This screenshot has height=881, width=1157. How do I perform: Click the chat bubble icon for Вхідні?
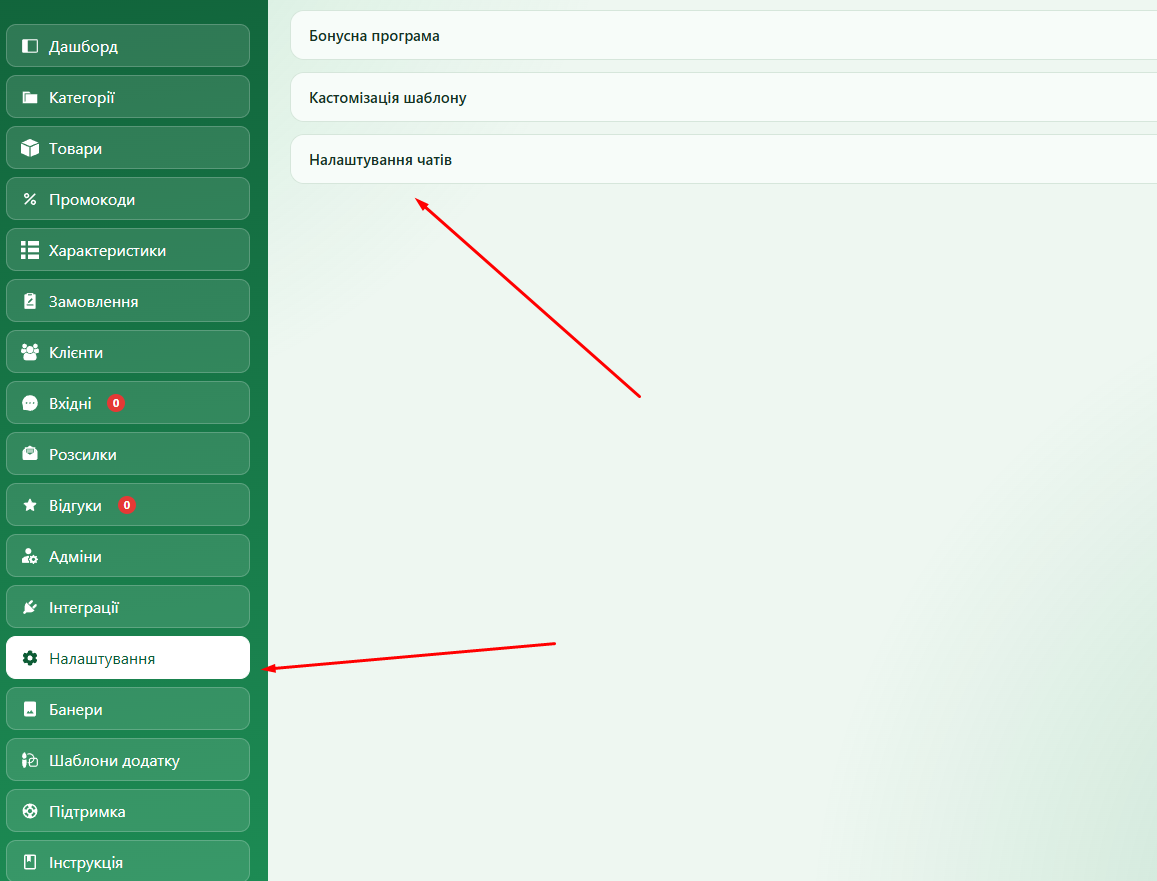pyautogui.click(x=30, y=403)
